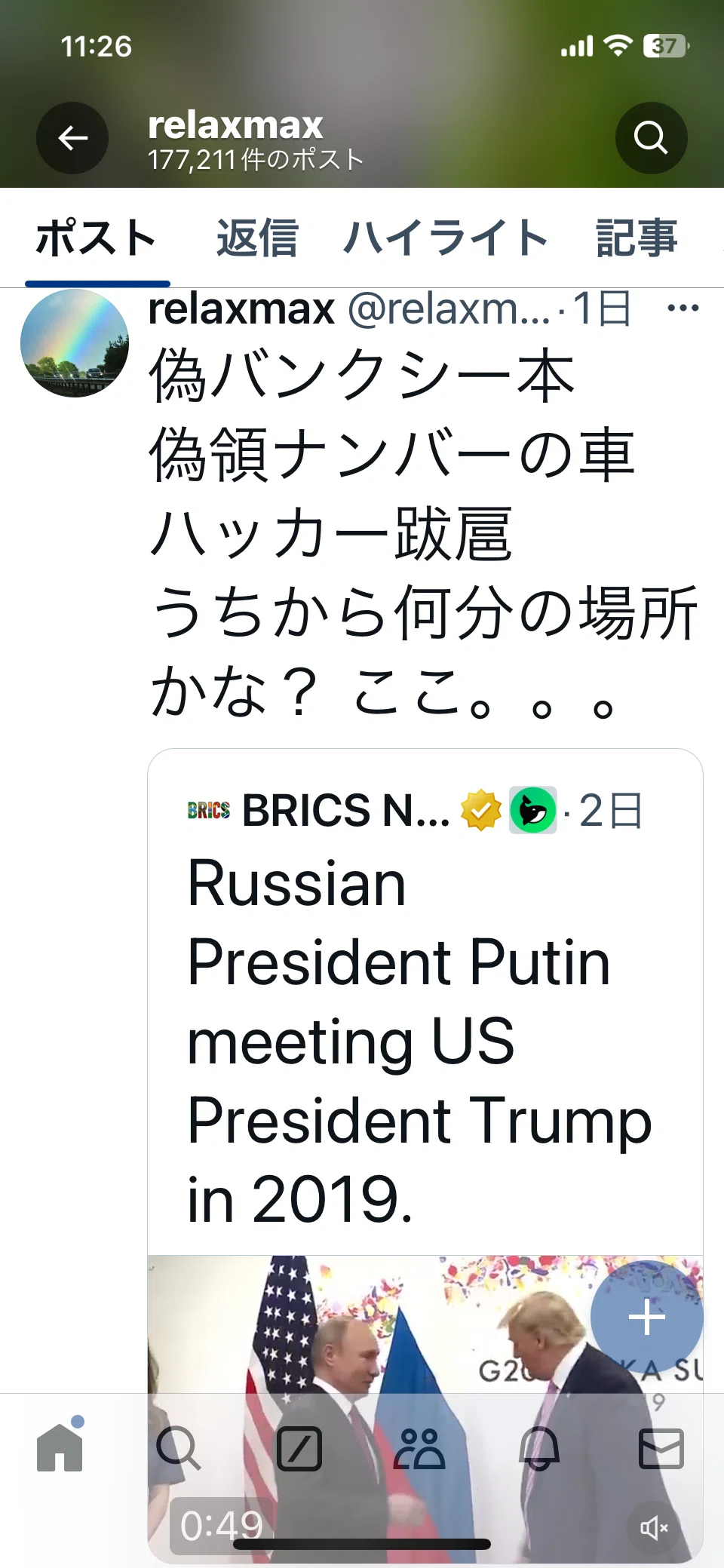The width and height of the screenshot is (724, 1568).
Task: Switch to the 返信 tab
Action: (257, 238)
